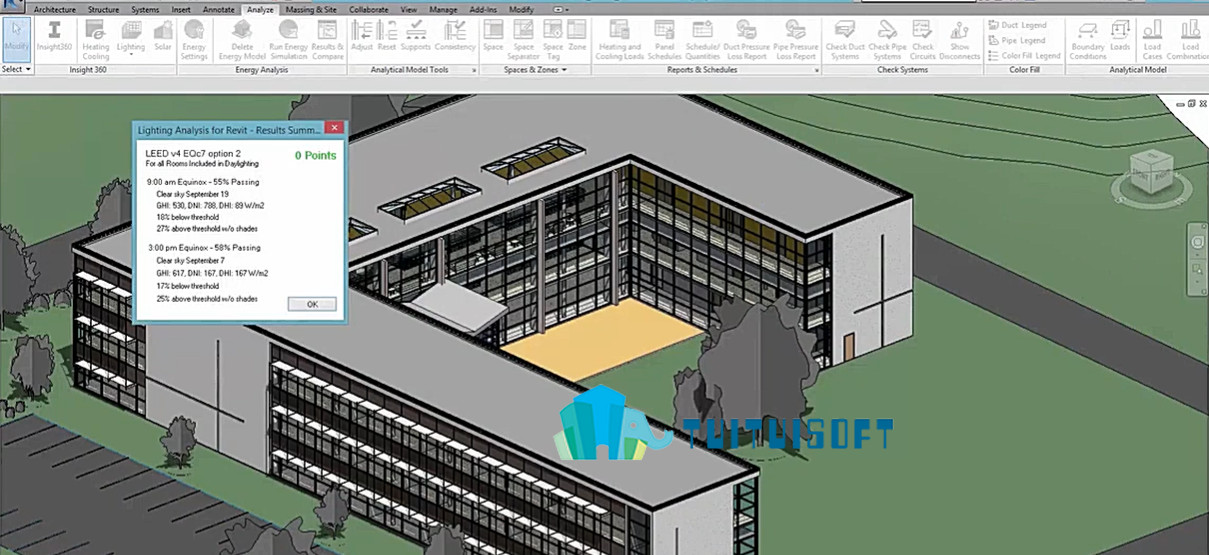Place a Space
Viewport: 1209px width, 555px height.
493,37
